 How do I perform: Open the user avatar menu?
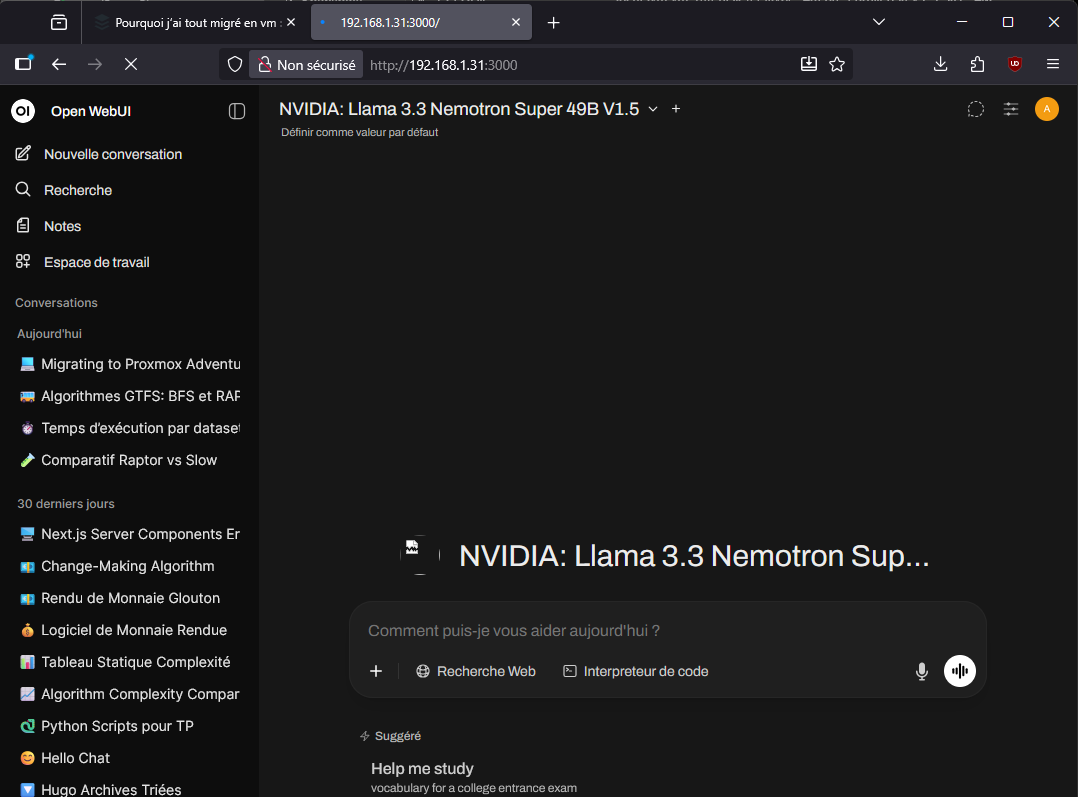click(x=1046, y=109)
